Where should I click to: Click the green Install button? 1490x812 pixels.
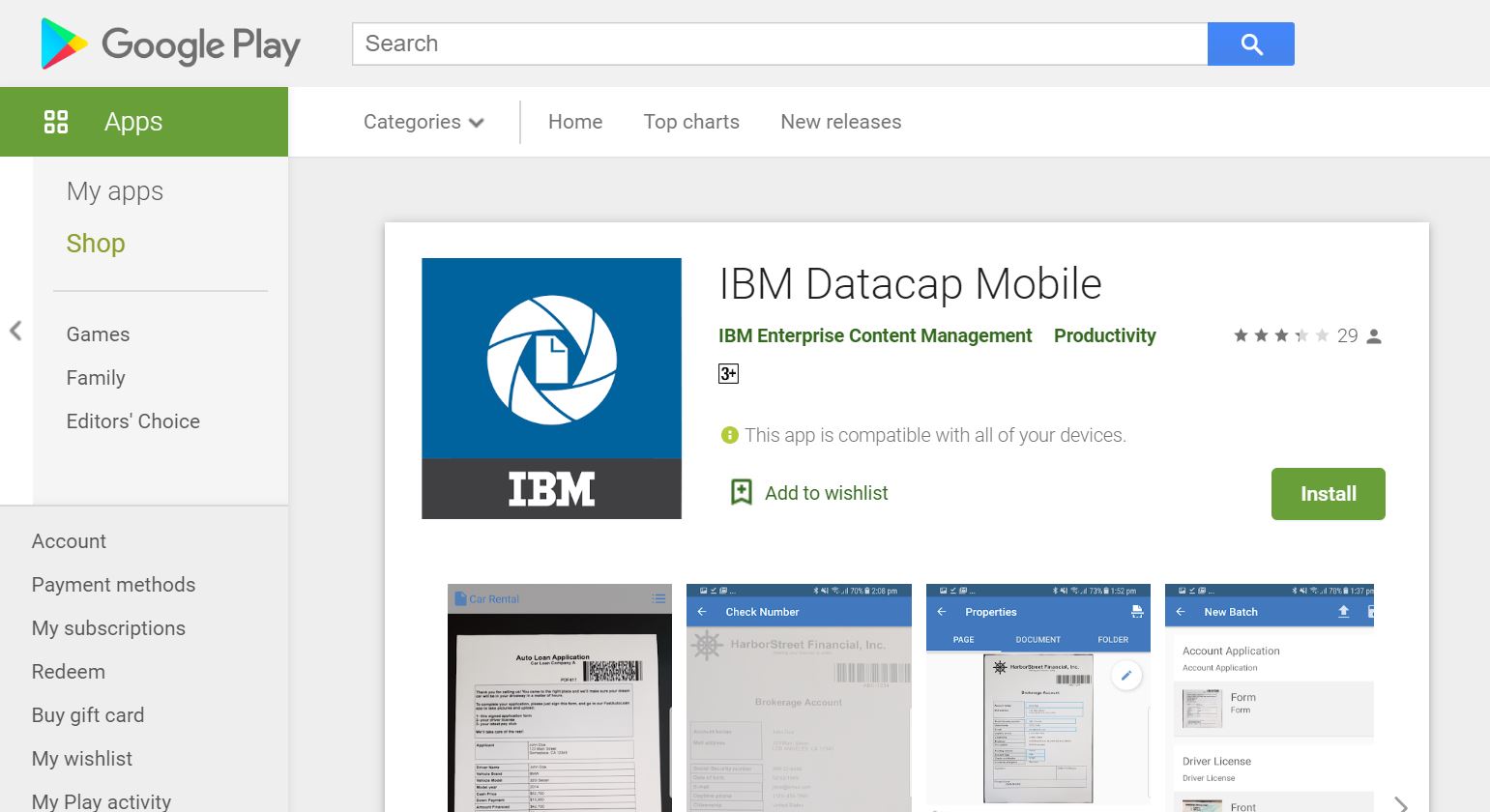(x=1329, y=494)
